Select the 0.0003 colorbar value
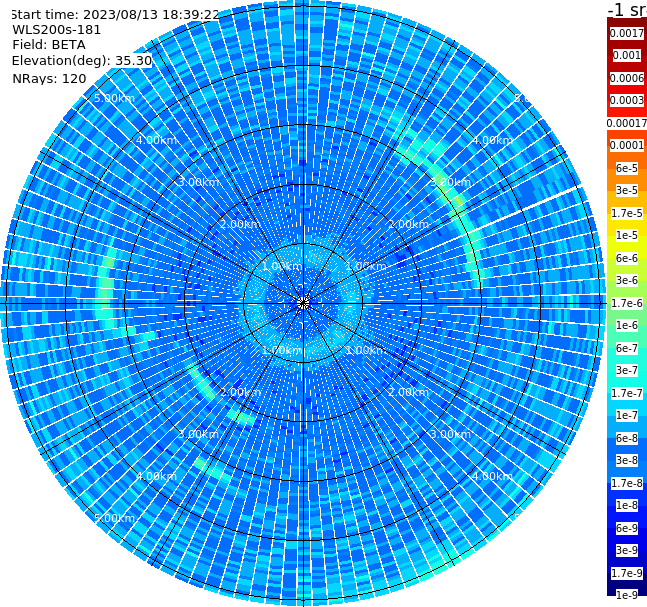647x607 pixels. coord(627,100)
